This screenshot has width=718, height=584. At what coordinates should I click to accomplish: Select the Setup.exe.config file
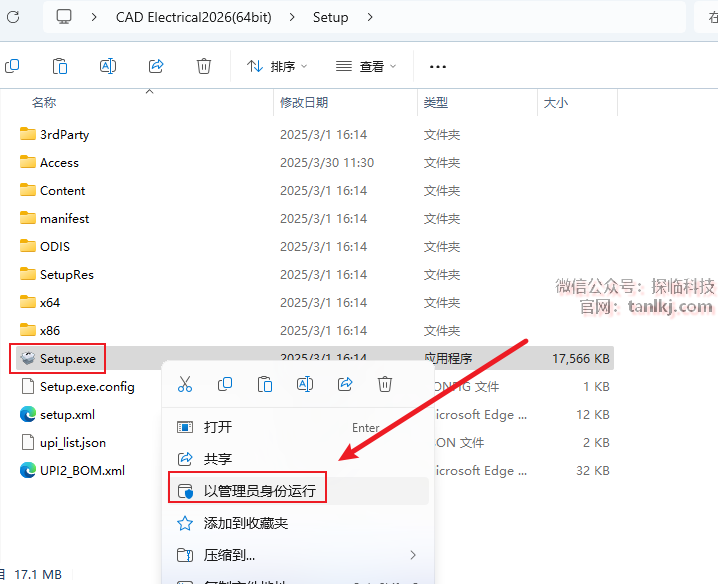click(87, 387)
